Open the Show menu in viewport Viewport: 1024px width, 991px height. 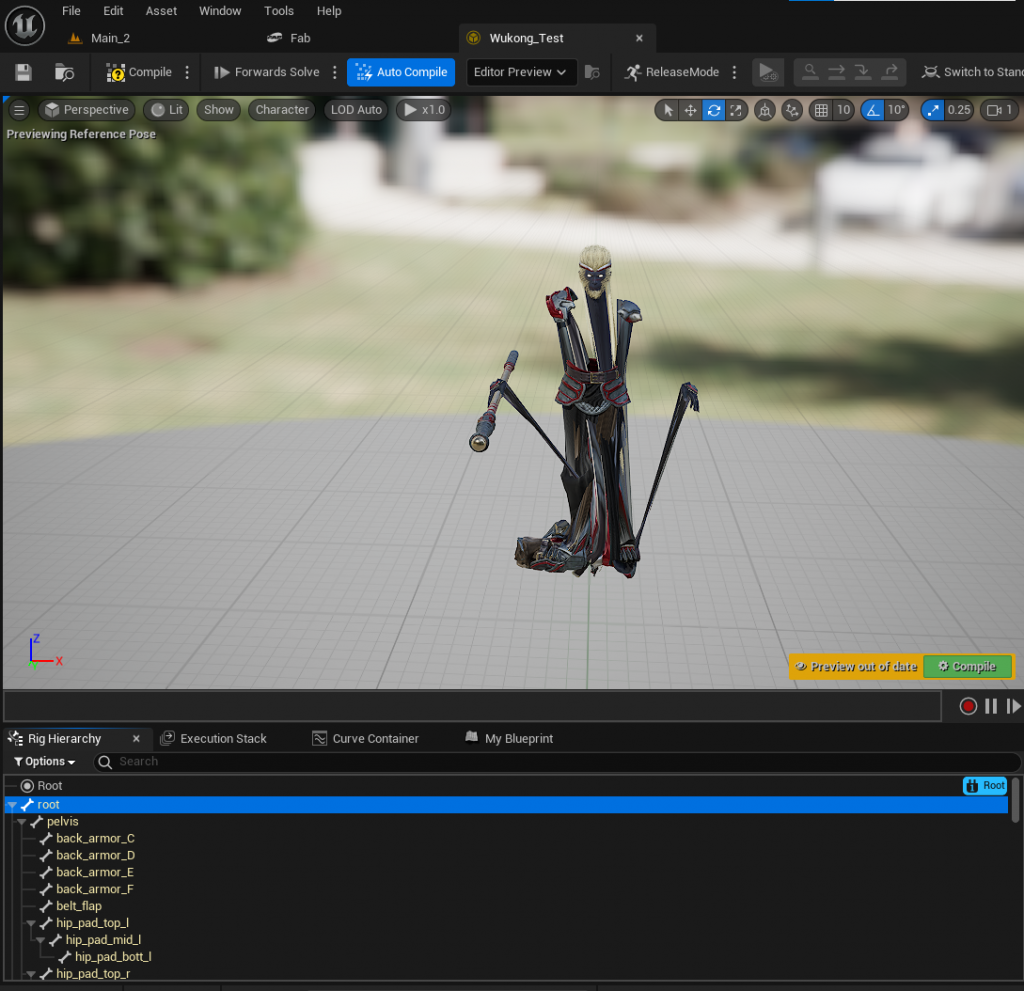click(218, 110)
